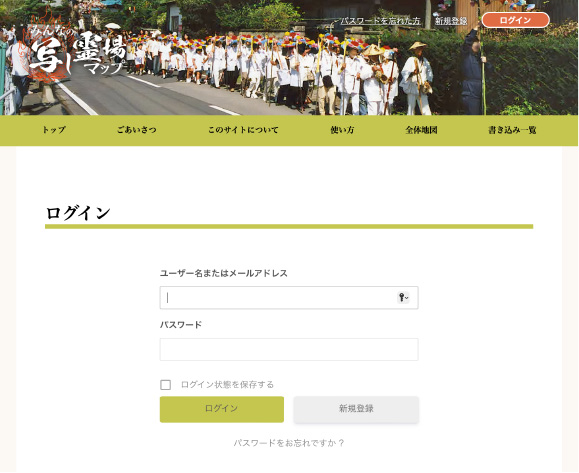Open the 書き込み一覧 menu item
The image size is (579, 473).
pos(512,130)
